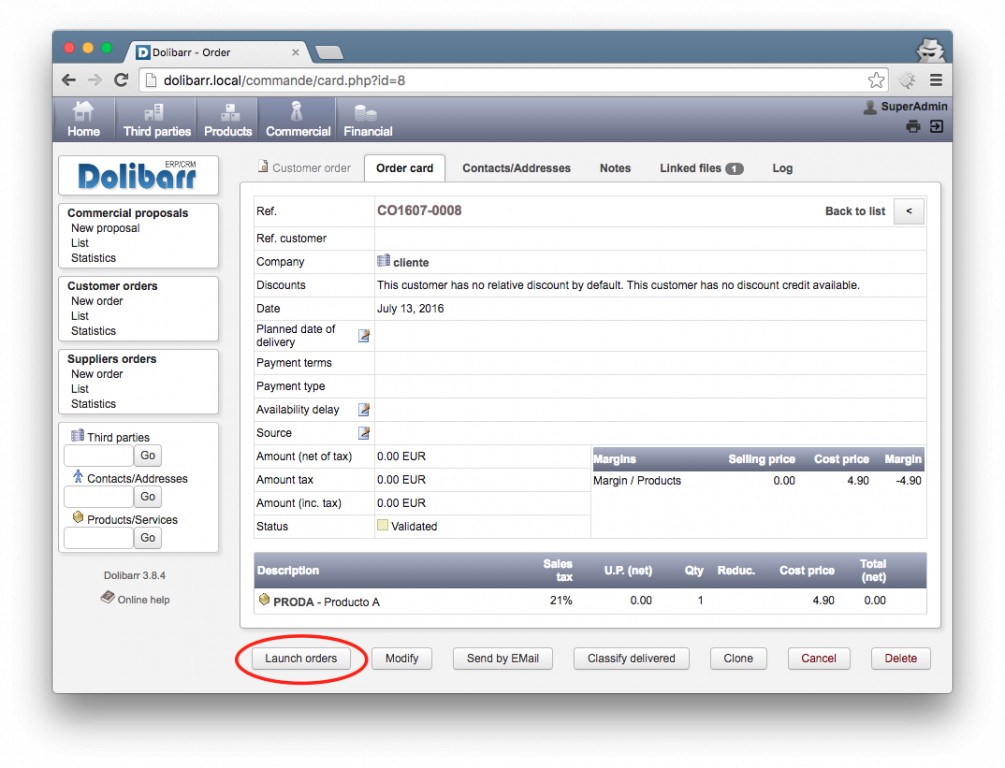Open Statistics under Commercial proposals
The height and width of the screenshot is (768, 1005).
[94, 258]
